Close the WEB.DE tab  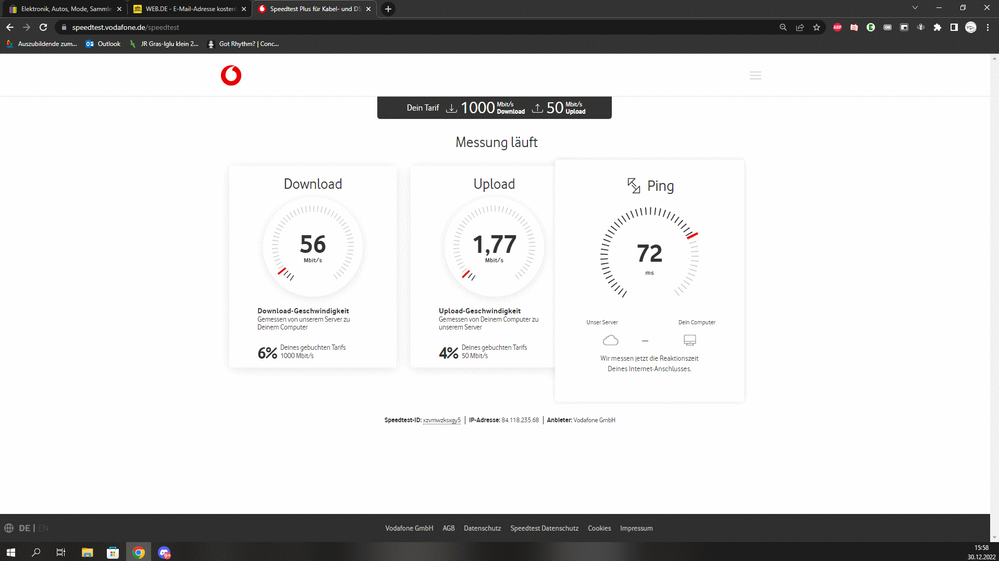pyautogui.click(x=243, y=9)
